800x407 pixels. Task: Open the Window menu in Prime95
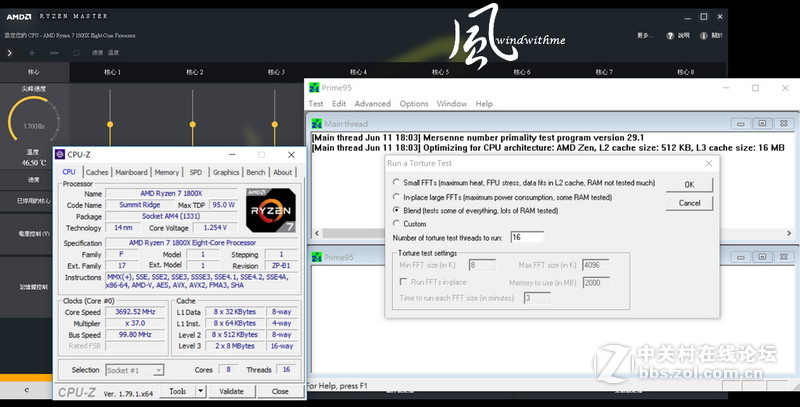[452, 104]
